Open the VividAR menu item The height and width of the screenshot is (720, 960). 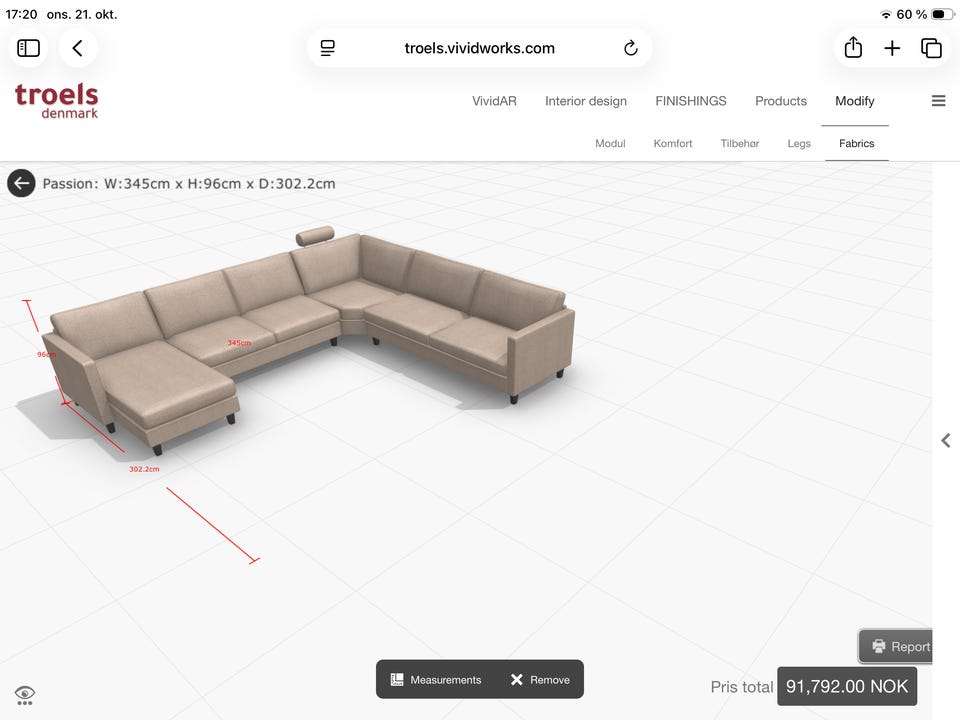(494, 101)
